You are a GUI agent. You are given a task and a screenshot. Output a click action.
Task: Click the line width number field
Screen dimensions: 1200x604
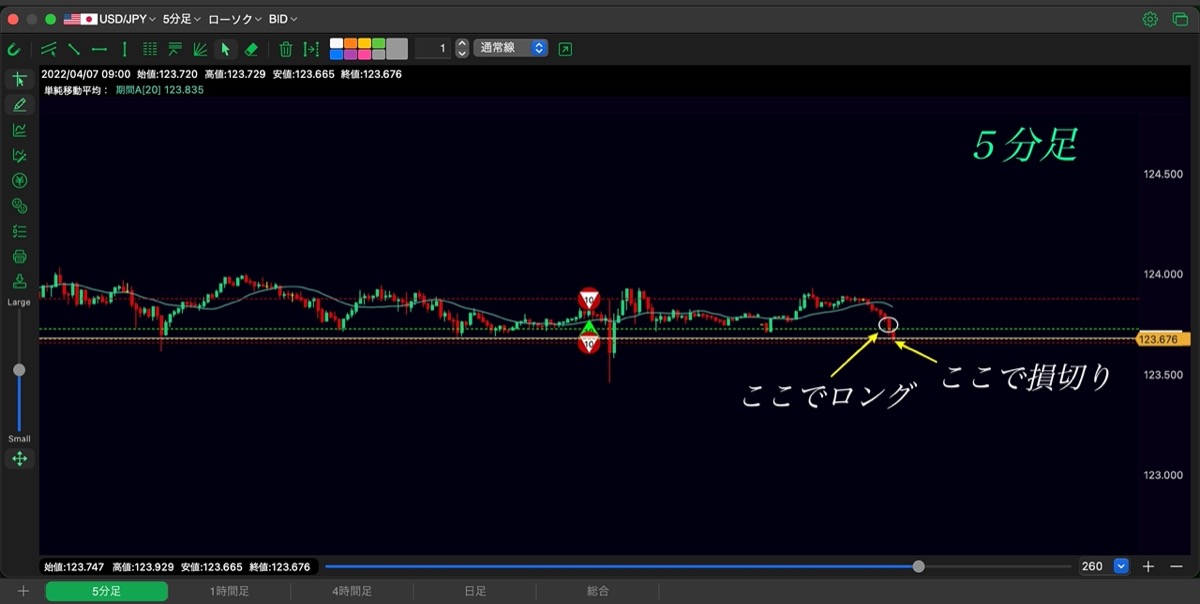pyautogui.click(x=433, y=48)
